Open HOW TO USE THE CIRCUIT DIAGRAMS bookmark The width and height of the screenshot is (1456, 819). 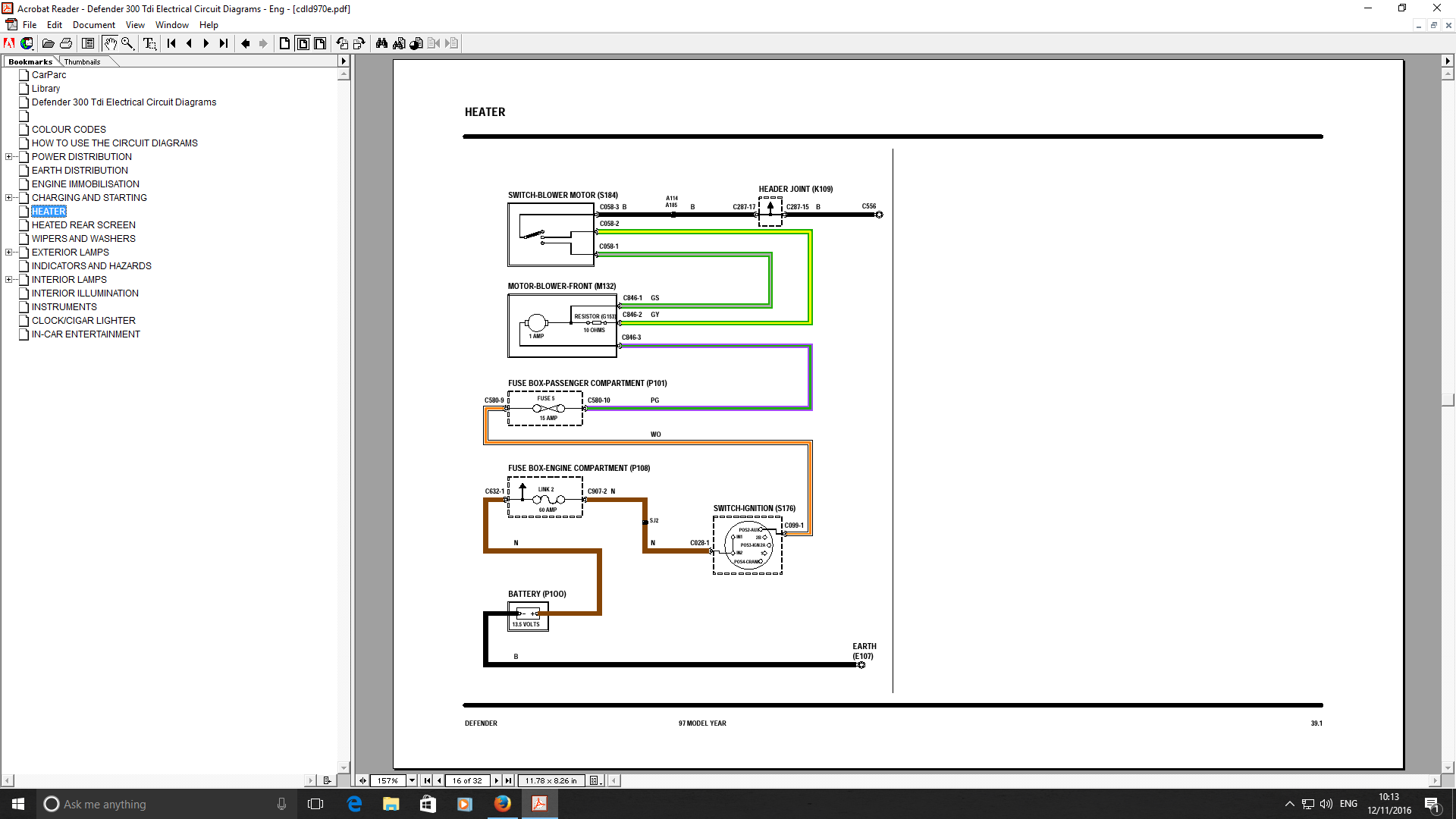coord(115,143)
